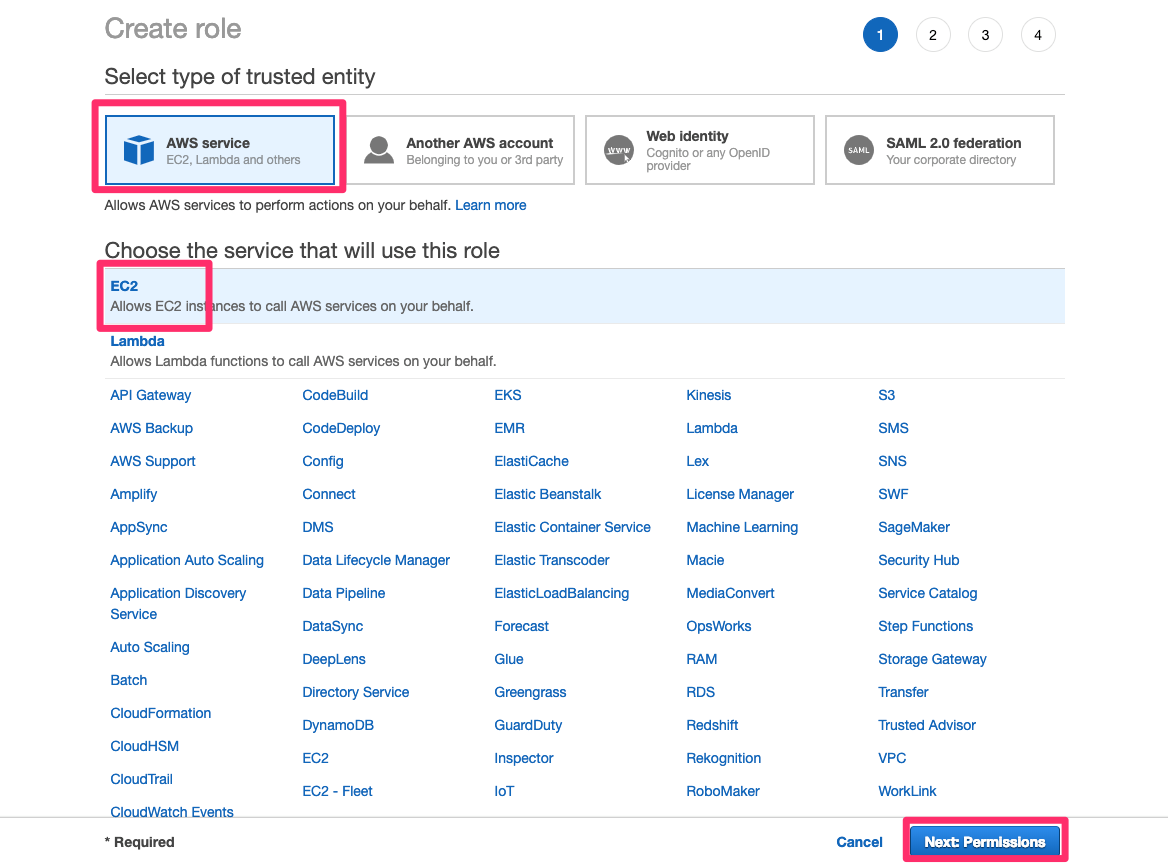Click step 2 indicator circle
This screenshot has width=1168, height=863.
(933, 34)
